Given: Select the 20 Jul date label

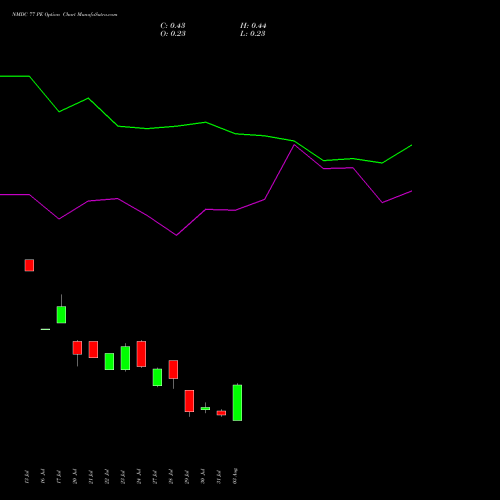Looking at the screenshot, I should 75,476.
